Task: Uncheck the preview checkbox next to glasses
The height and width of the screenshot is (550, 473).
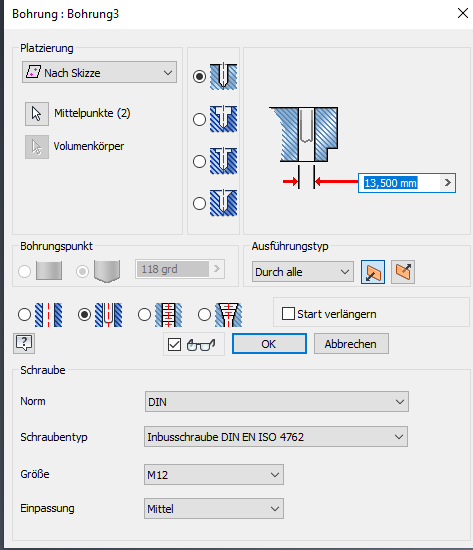Action: pyautogui.click(x=174, y=344)
